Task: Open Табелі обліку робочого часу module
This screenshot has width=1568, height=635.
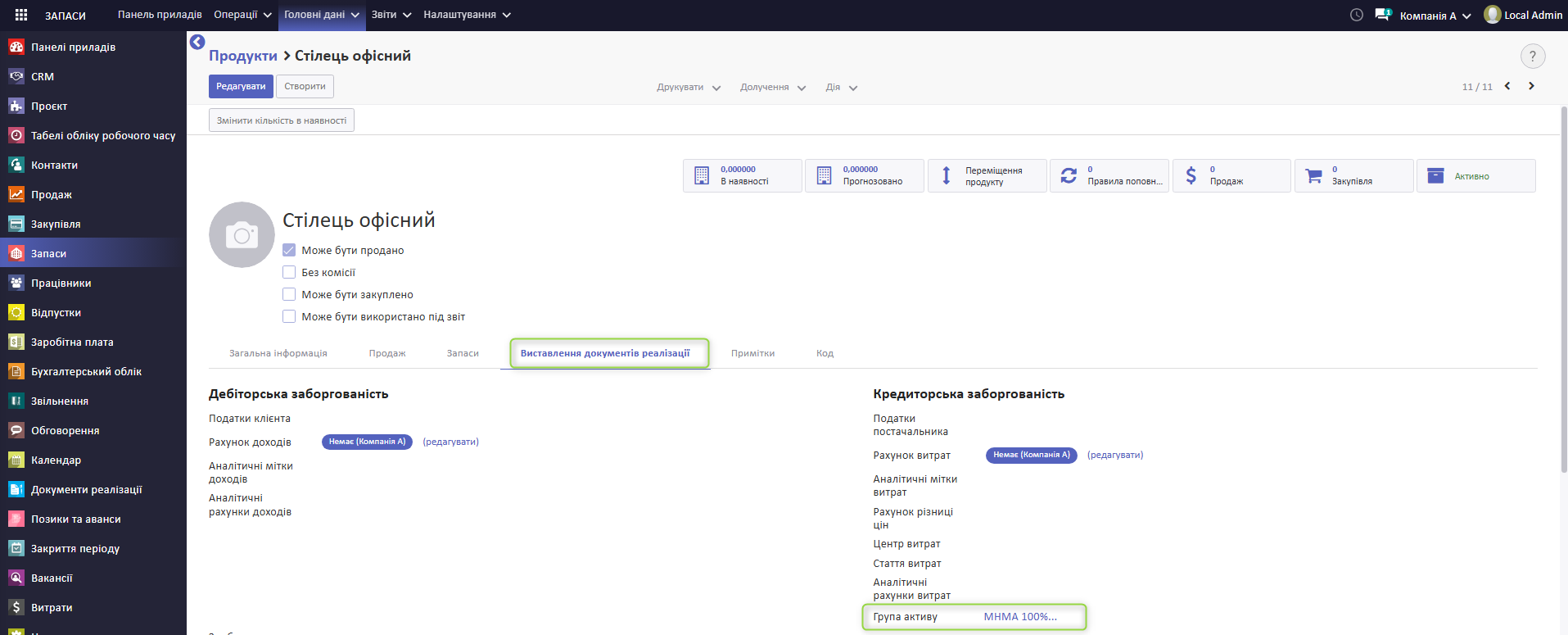Action: point(93,135)
